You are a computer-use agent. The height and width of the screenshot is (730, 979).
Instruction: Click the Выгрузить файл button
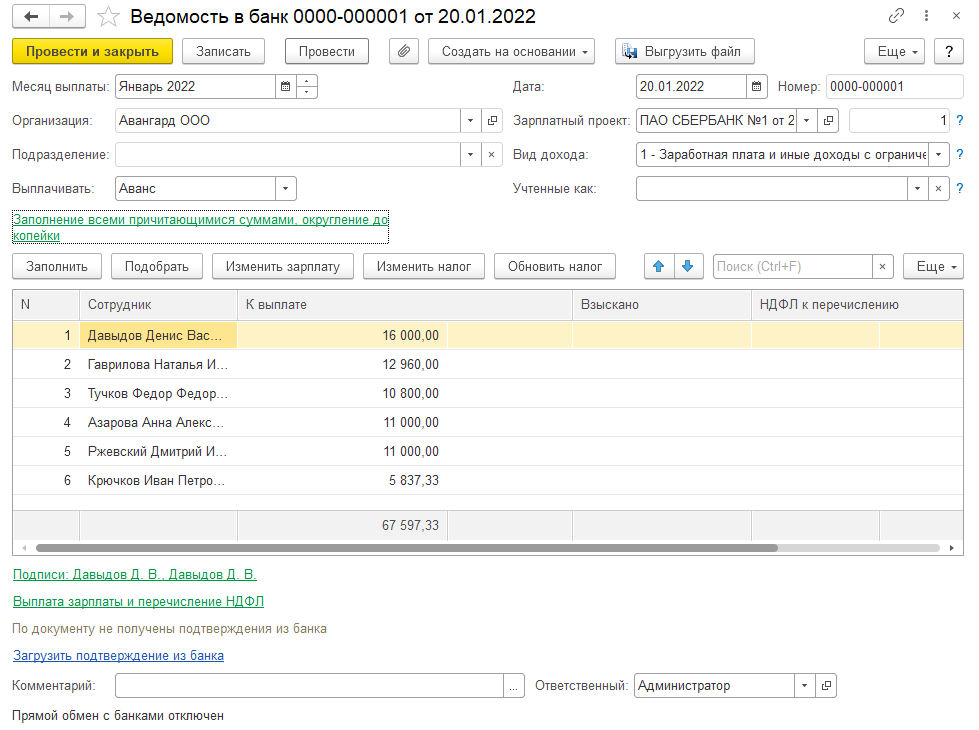coord(685,51)
